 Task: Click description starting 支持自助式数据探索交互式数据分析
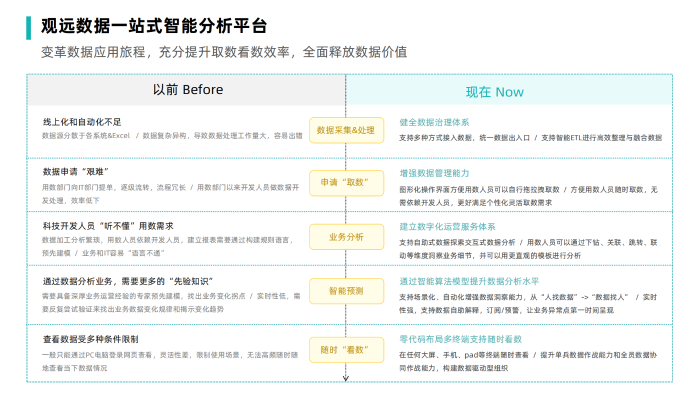[528, 249]
